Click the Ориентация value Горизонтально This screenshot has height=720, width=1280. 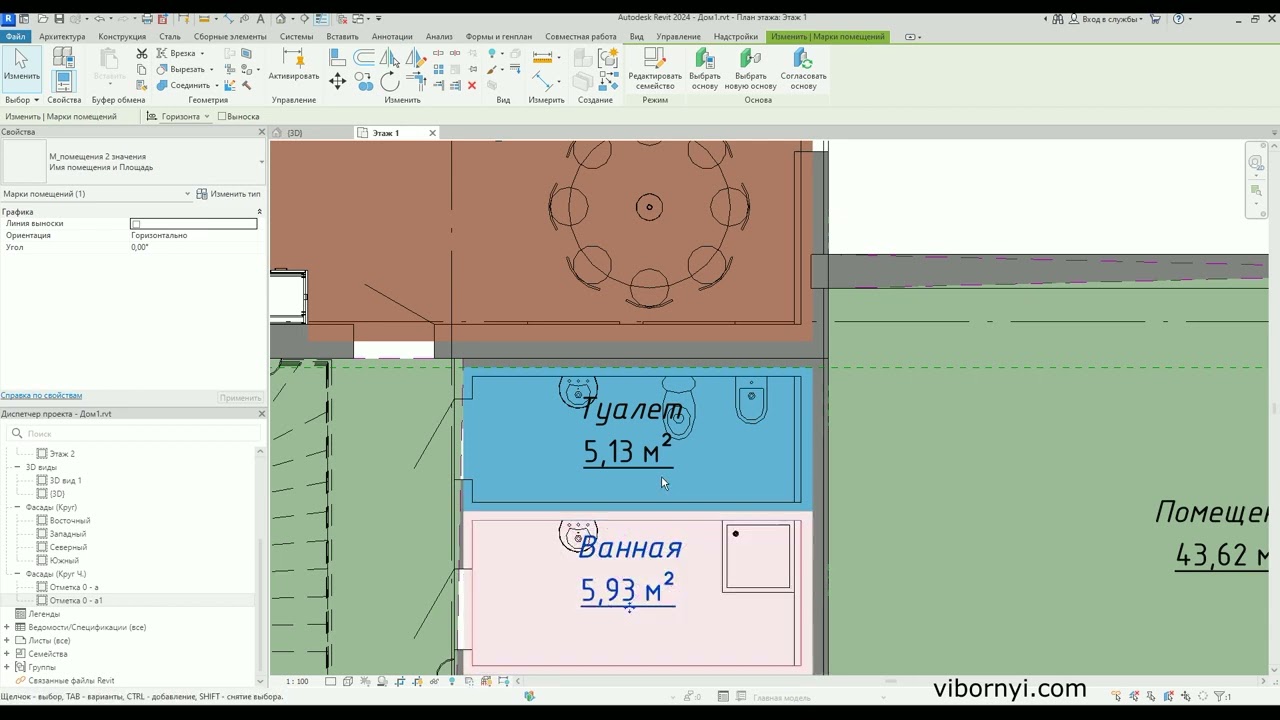[x=159, y=235]
